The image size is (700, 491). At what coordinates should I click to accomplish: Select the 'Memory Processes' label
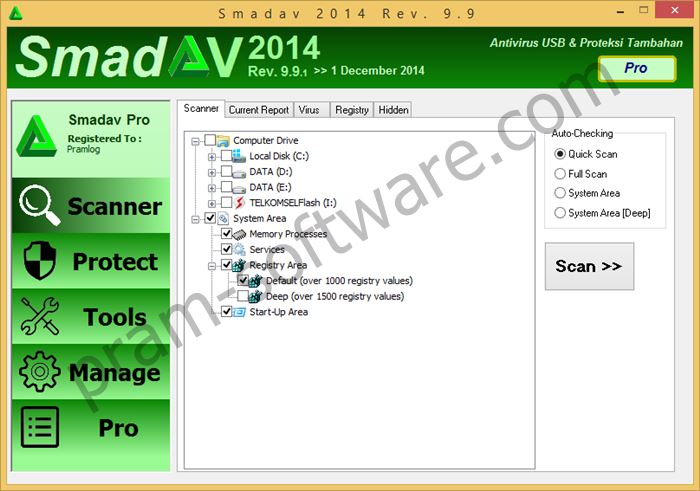(x=288, y=234)
